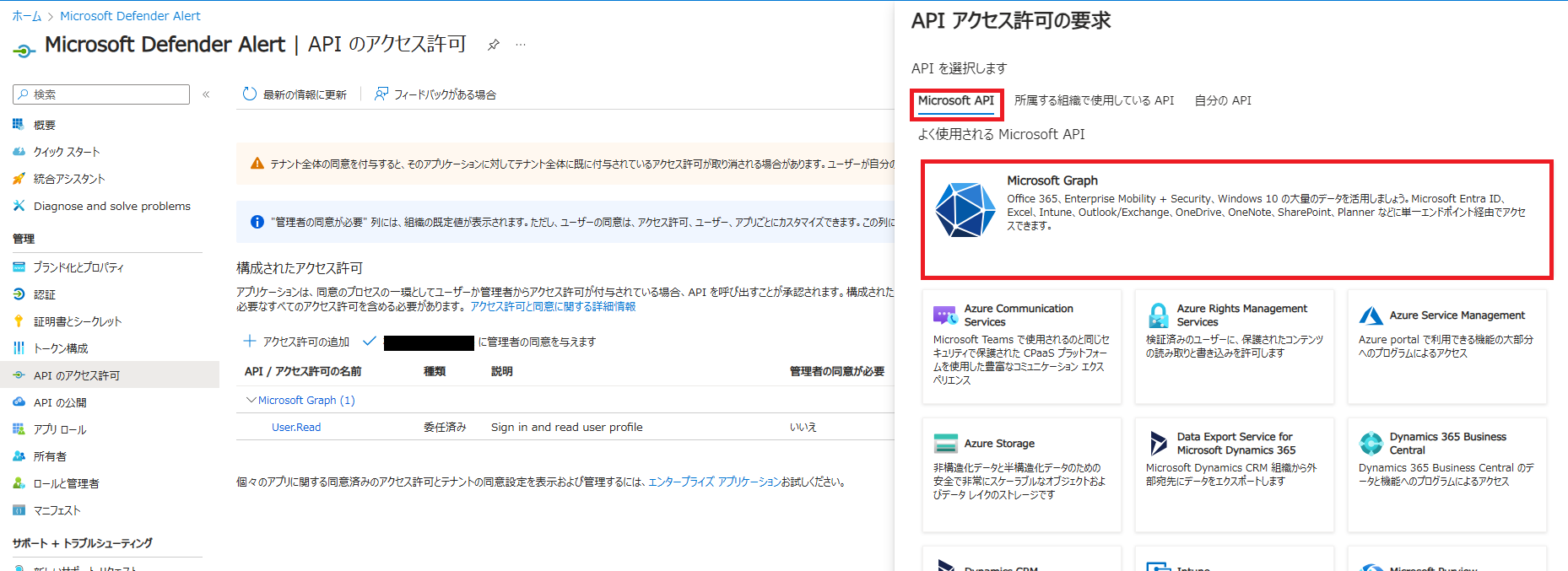Follow the エンタープライズ アプリケーション link
The image size is (1568, 571).
click(715, 482)
